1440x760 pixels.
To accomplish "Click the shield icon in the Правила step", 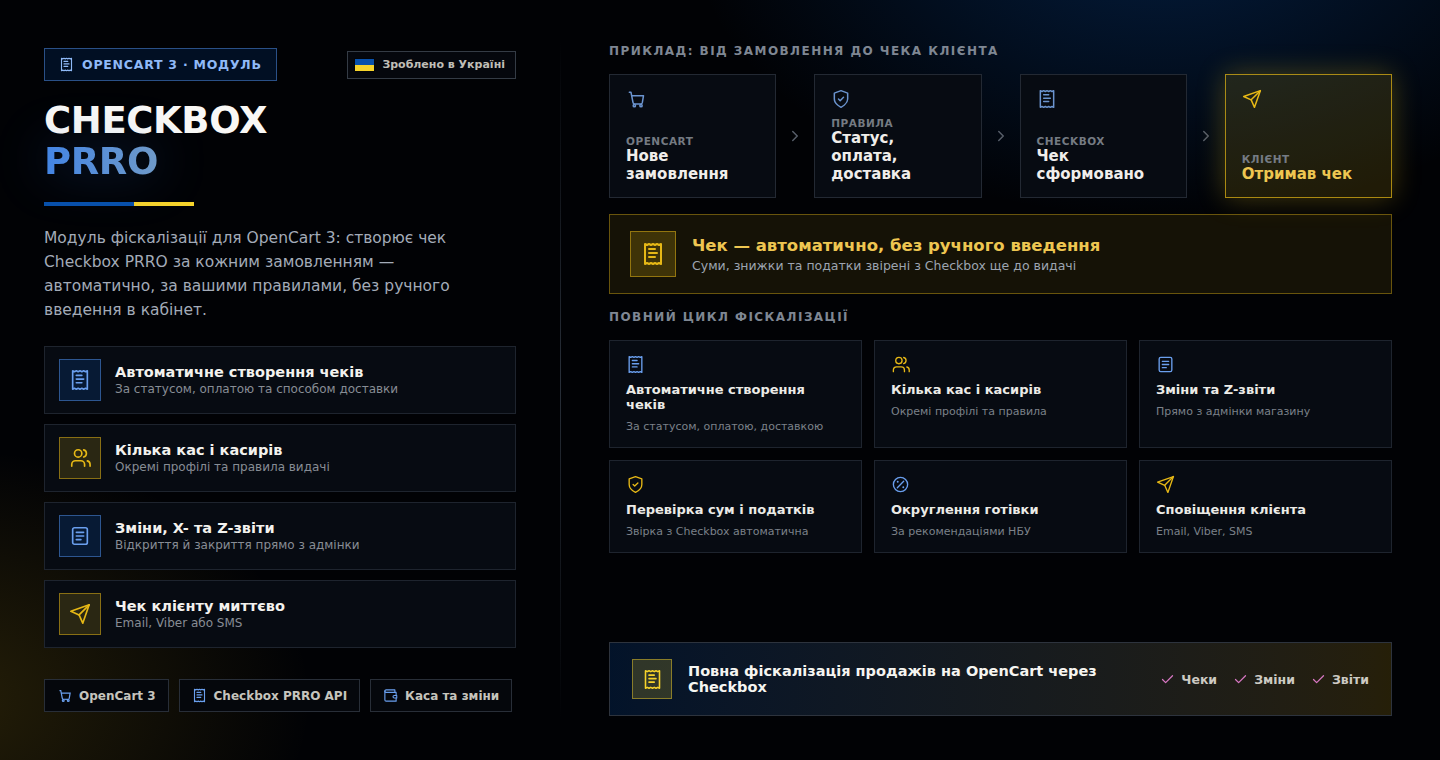I will (841, 99).
